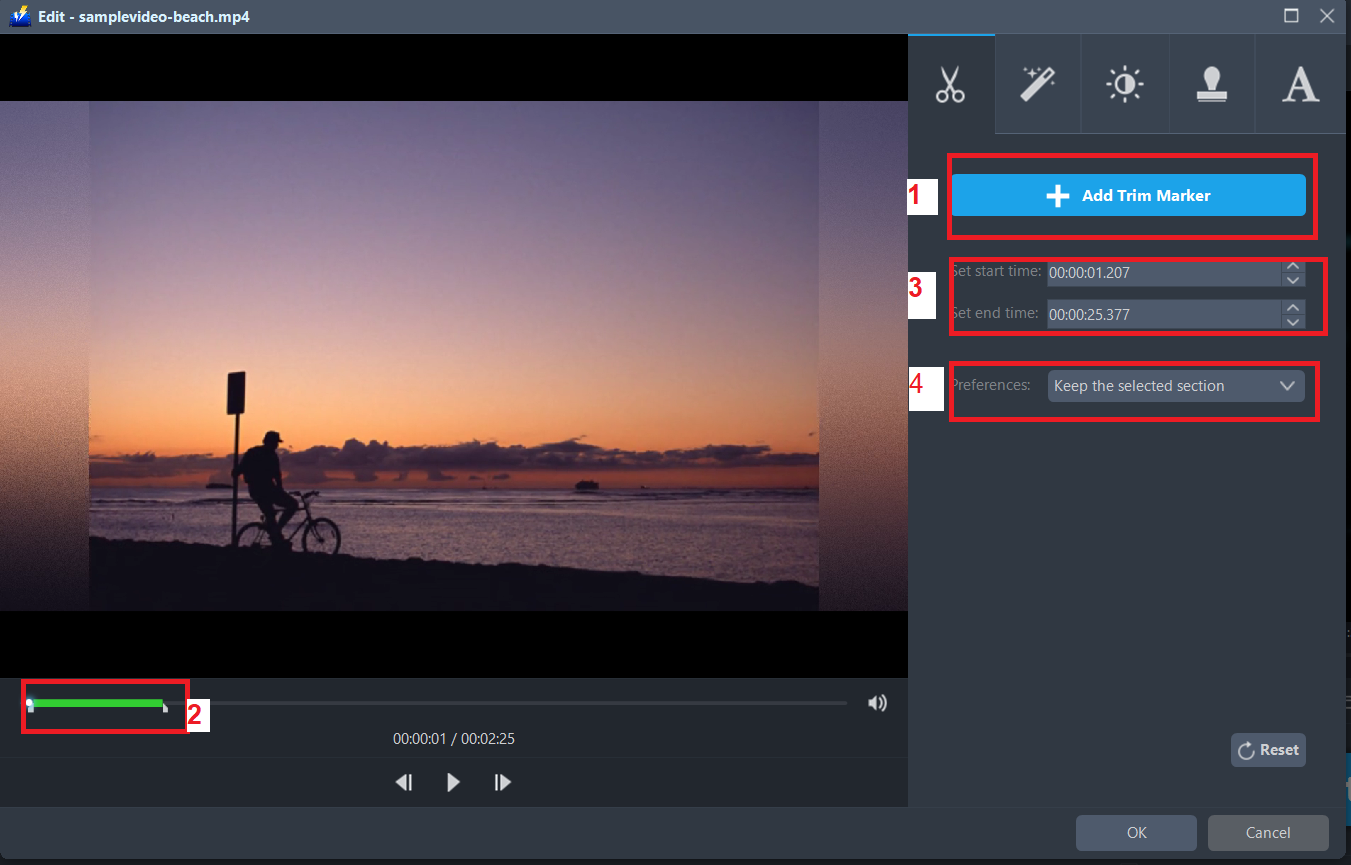
Task: Mute audio using the speaker icon
Action: [x=877, y=702]
